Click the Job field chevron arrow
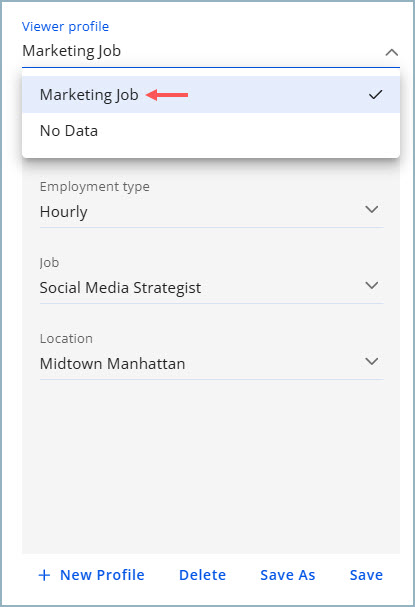Viewport: 415px width, 607px height. pyautogui.click(x=372, y=285)
